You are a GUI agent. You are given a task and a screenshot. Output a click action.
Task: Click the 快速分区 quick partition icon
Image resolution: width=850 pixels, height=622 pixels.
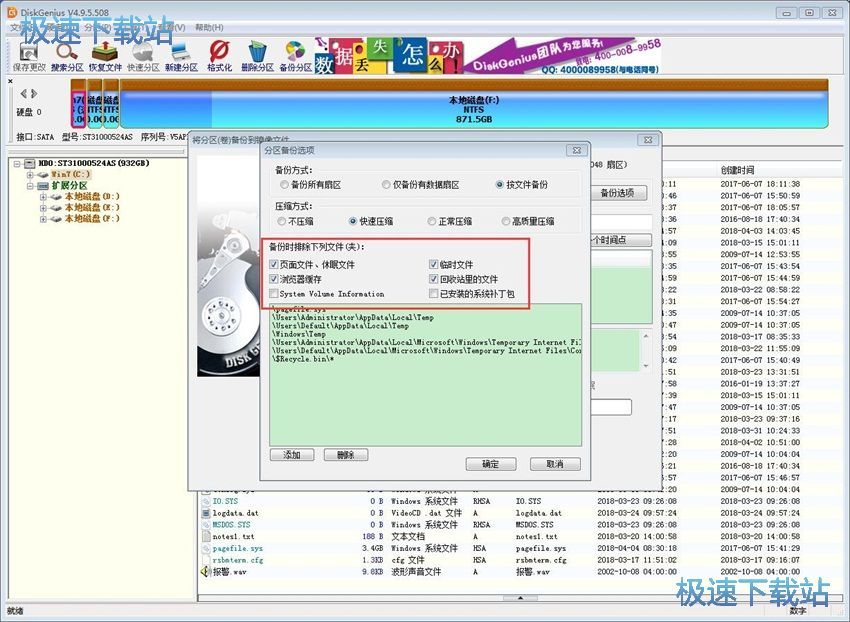(x=143, y=57)
